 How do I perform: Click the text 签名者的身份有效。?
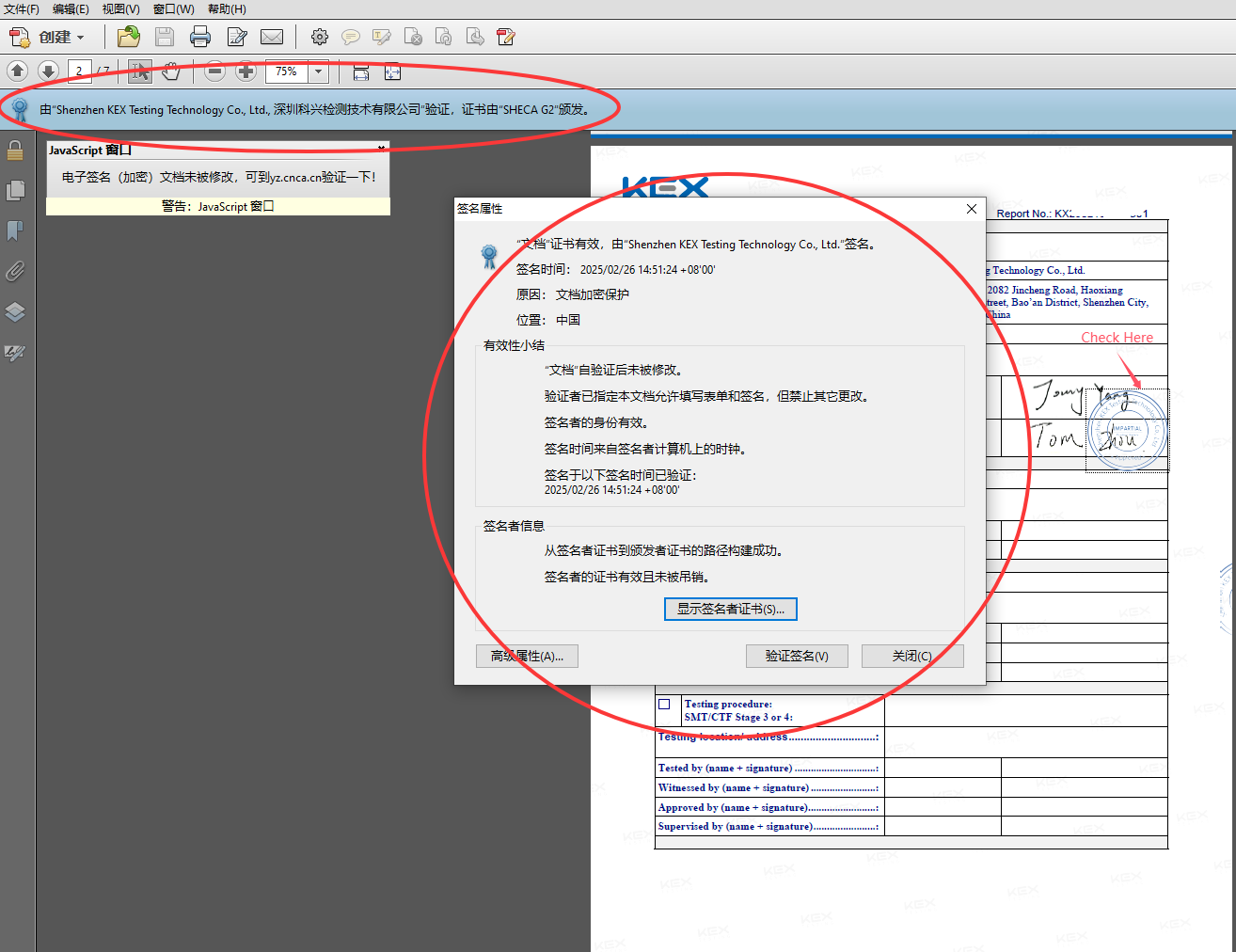tap(596, 422)
